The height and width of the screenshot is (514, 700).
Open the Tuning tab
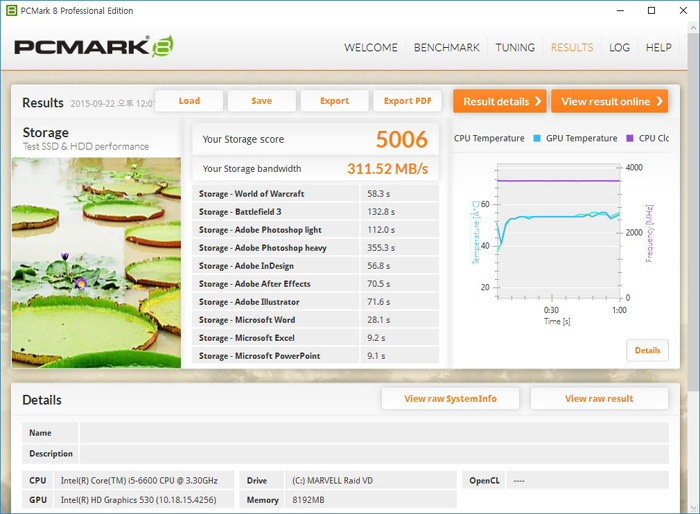[x=515, y=47]
